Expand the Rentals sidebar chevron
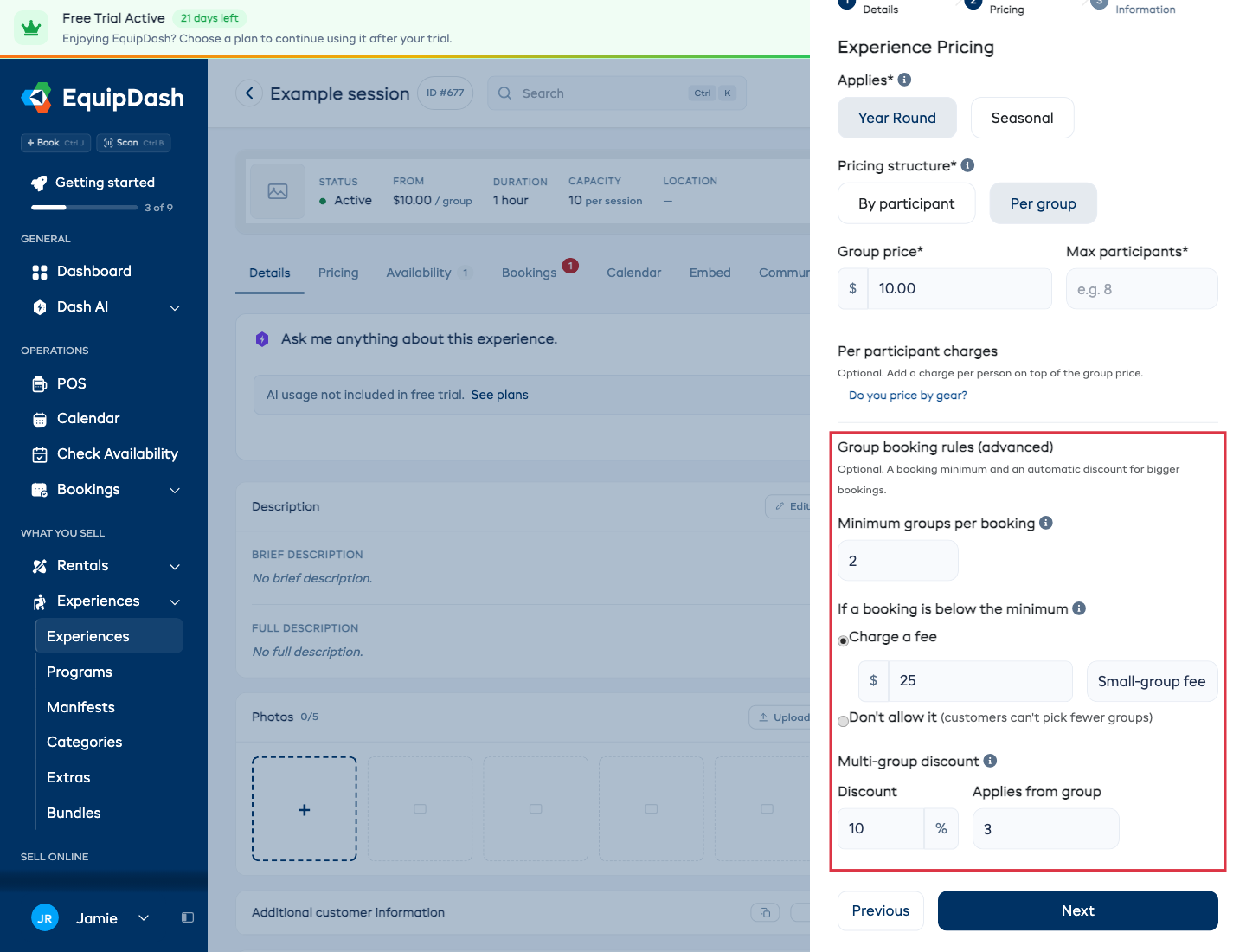Image resolution: width=1246 pixels, height=952 pixels. pyautogui.click(x=175, y=567)
